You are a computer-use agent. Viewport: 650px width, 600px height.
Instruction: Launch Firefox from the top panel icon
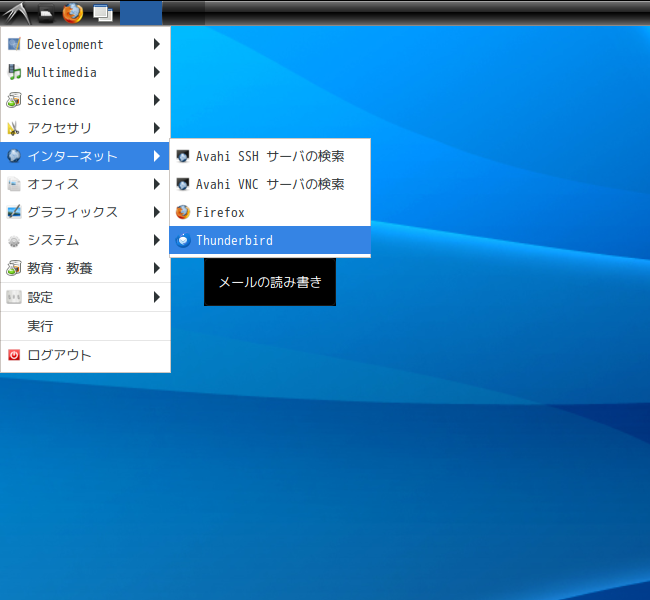[73, 13]
